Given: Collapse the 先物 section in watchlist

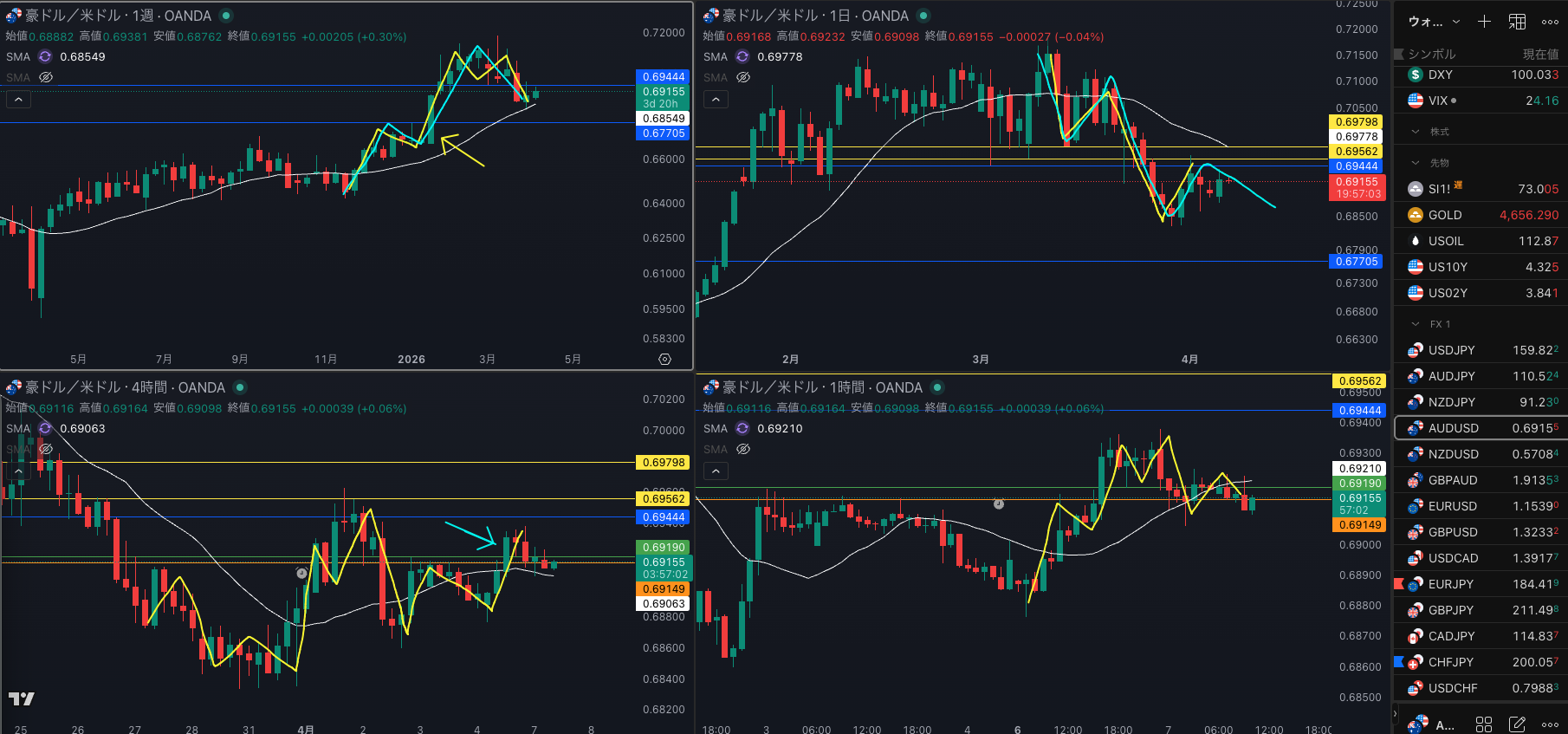Looking at the screenshot, I should (x=1416, y=163).
